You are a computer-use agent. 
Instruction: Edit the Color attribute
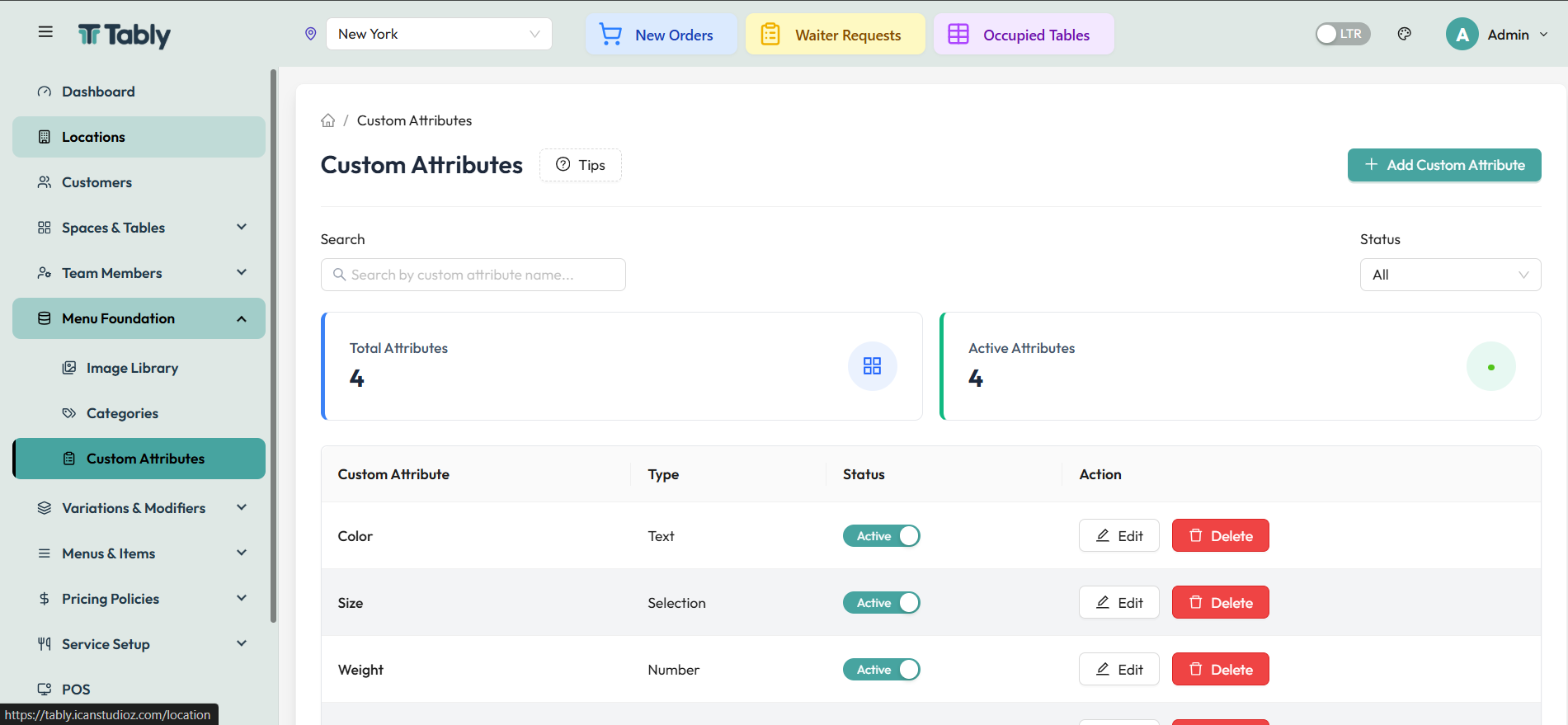(1119, 536)
